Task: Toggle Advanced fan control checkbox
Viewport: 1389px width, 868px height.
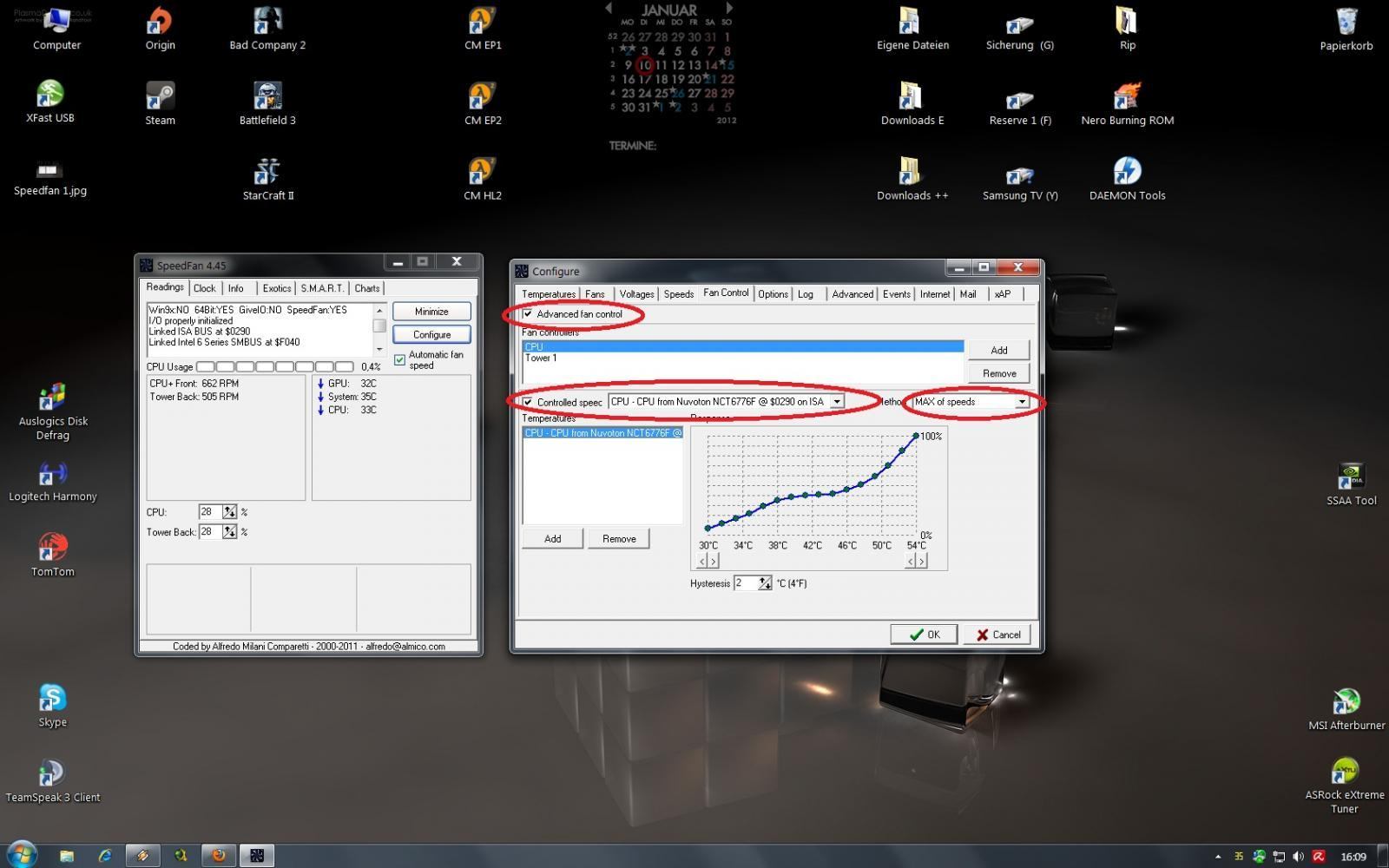Action: click(x=528, y=314)
